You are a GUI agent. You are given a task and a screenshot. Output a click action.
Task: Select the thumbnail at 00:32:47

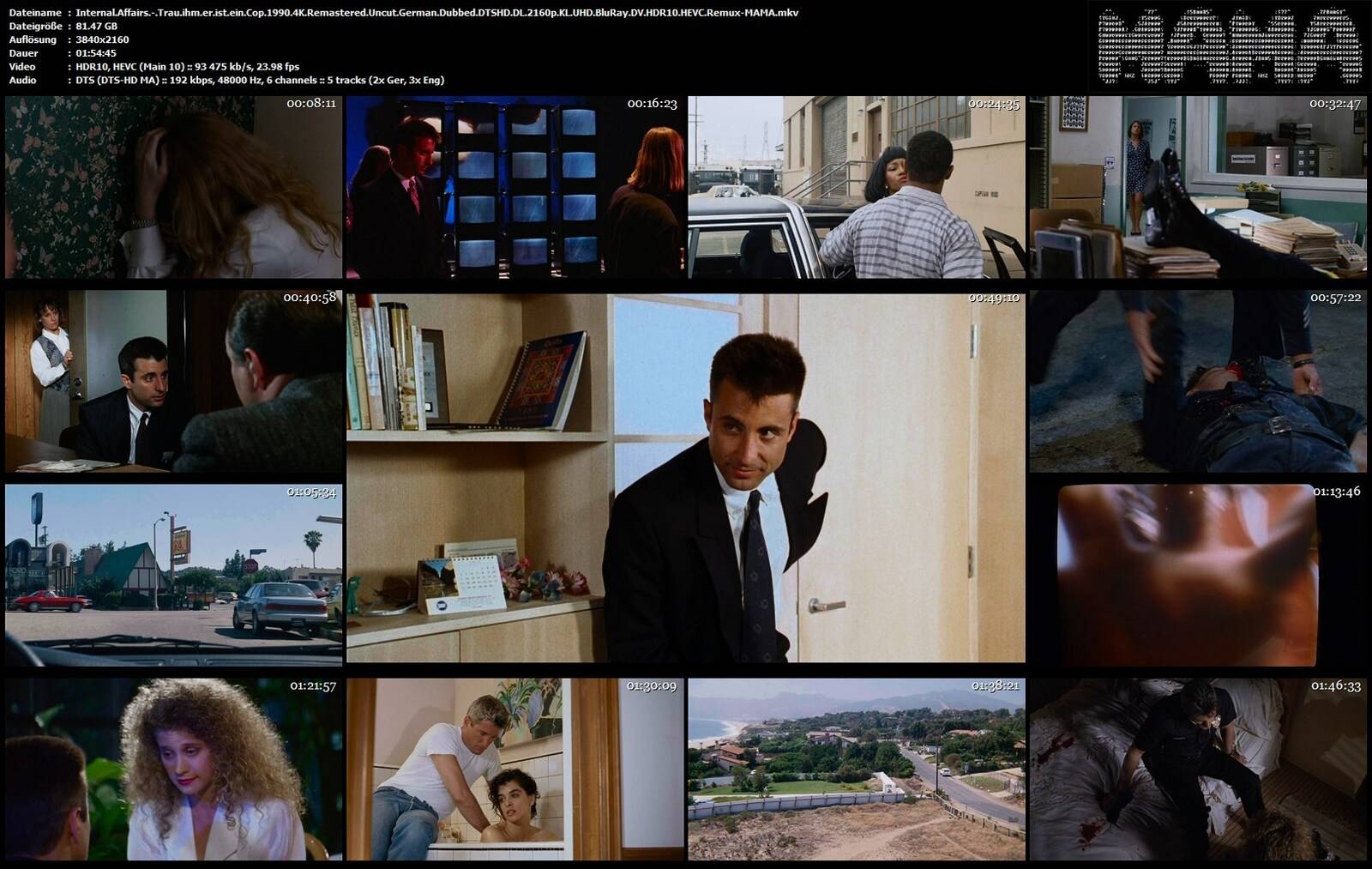[1198, 187]
